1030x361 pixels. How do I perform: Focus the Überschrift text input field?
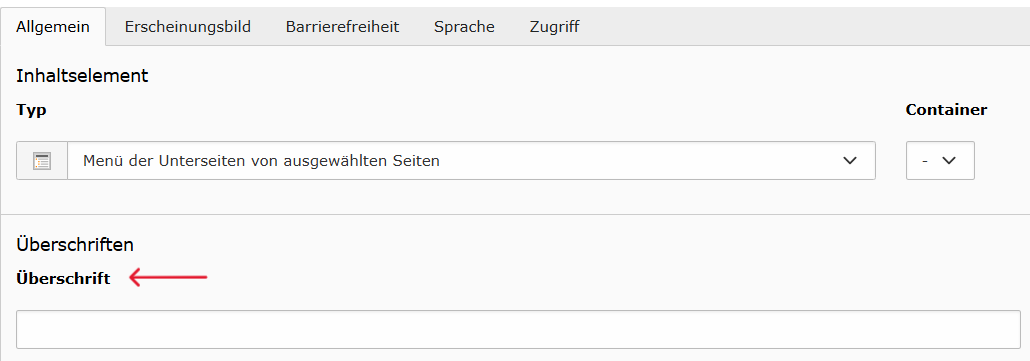[518, 329]
